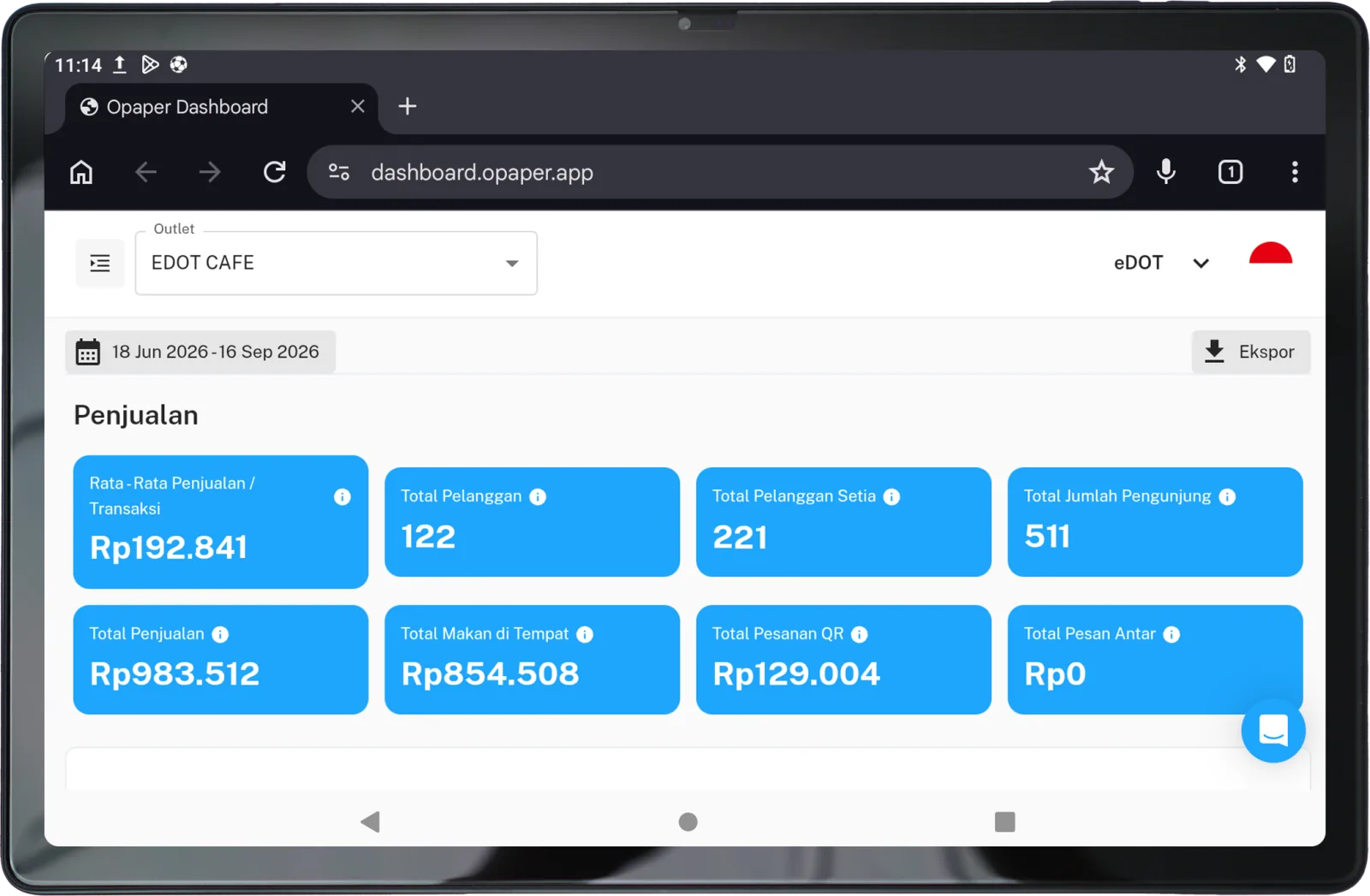This screenshot has height=896, width=1370.
Task: Expand the eDOT account chevron
Action: (1200, 263)
